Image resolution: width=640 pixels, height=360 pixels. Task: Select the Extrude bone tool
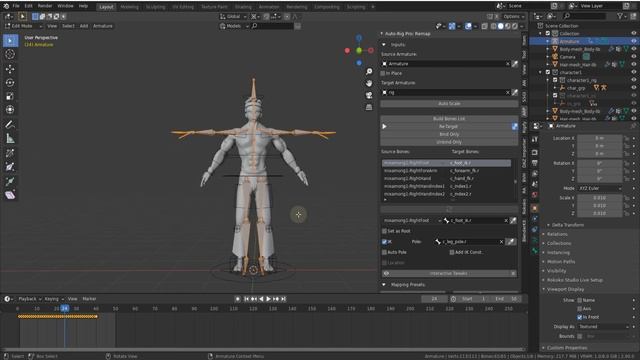coord(10,181)
